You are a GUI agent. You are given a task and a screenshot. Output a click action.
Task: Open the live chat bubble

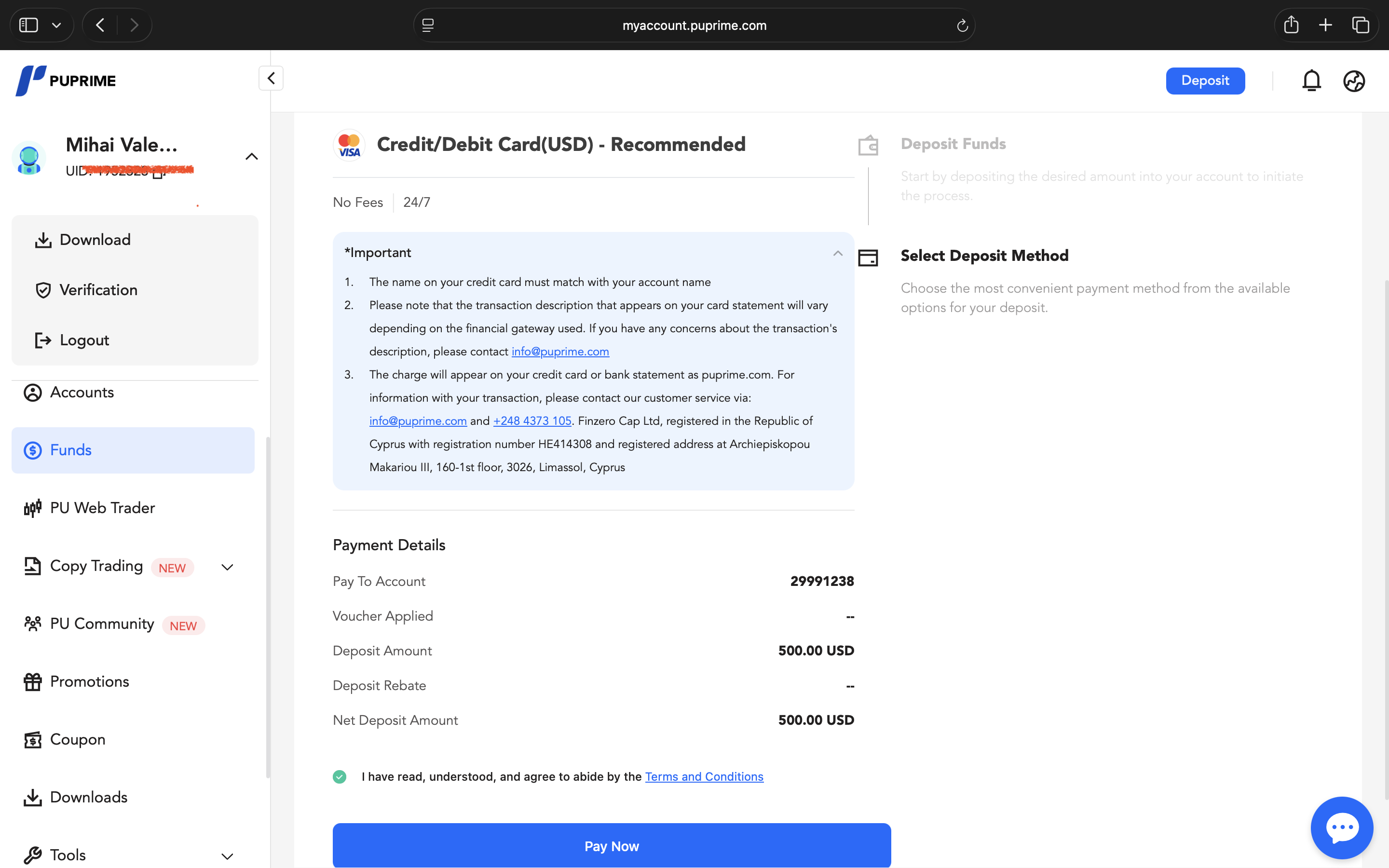[x=1341, y=827]
